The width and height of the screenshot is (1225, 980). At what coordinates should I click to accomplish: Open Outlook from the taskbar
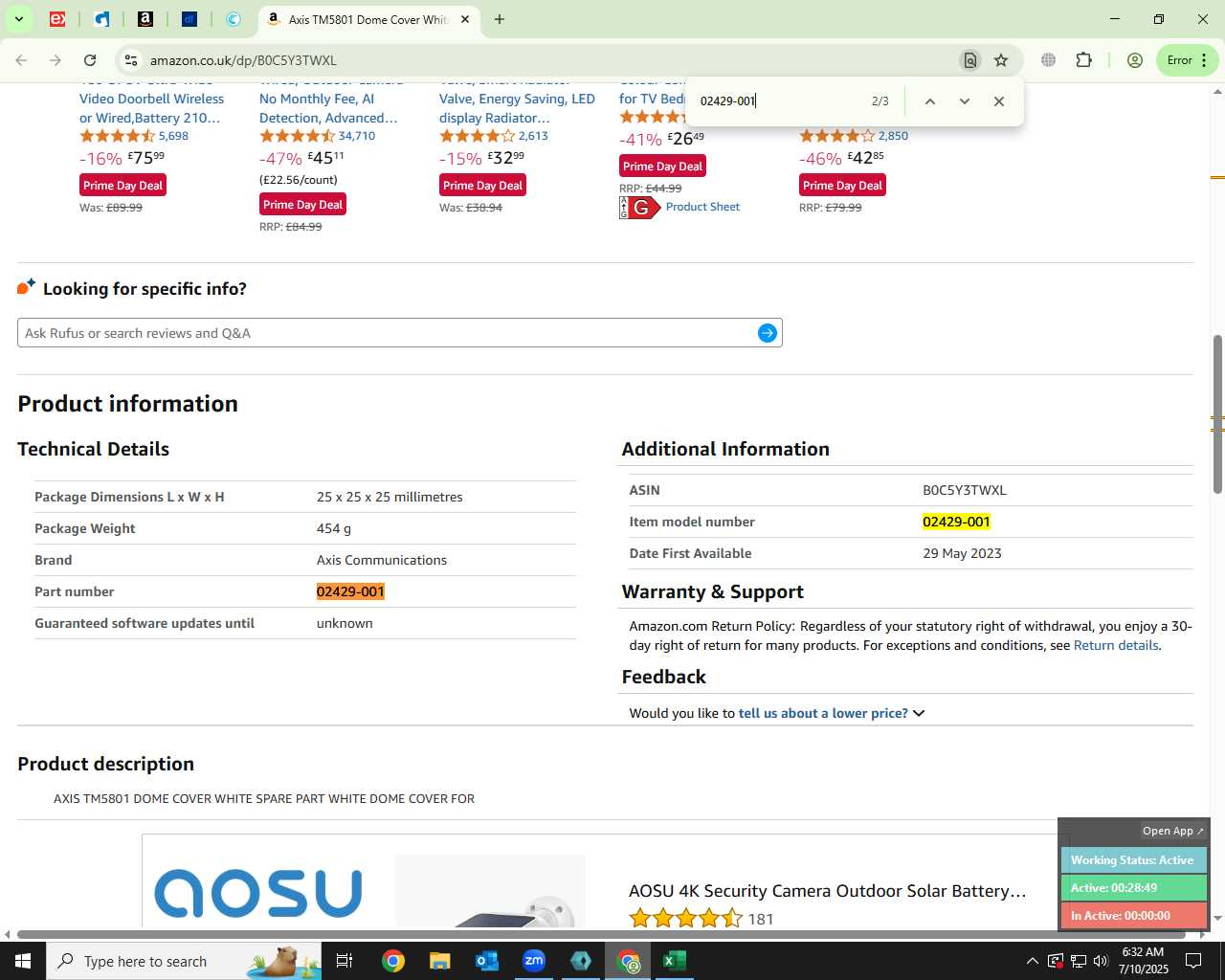pyautogui.click(x=487, y=961)
